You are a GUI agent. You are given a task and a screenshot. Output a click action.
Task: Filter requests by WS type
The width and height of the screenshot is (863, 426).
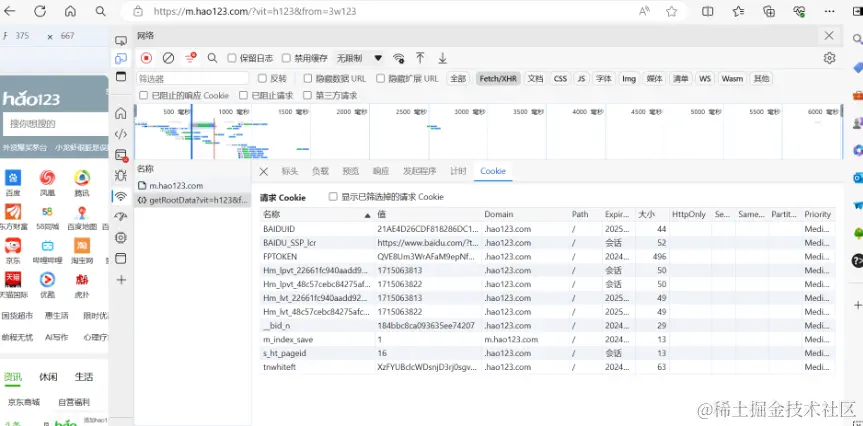click(705, 79)
